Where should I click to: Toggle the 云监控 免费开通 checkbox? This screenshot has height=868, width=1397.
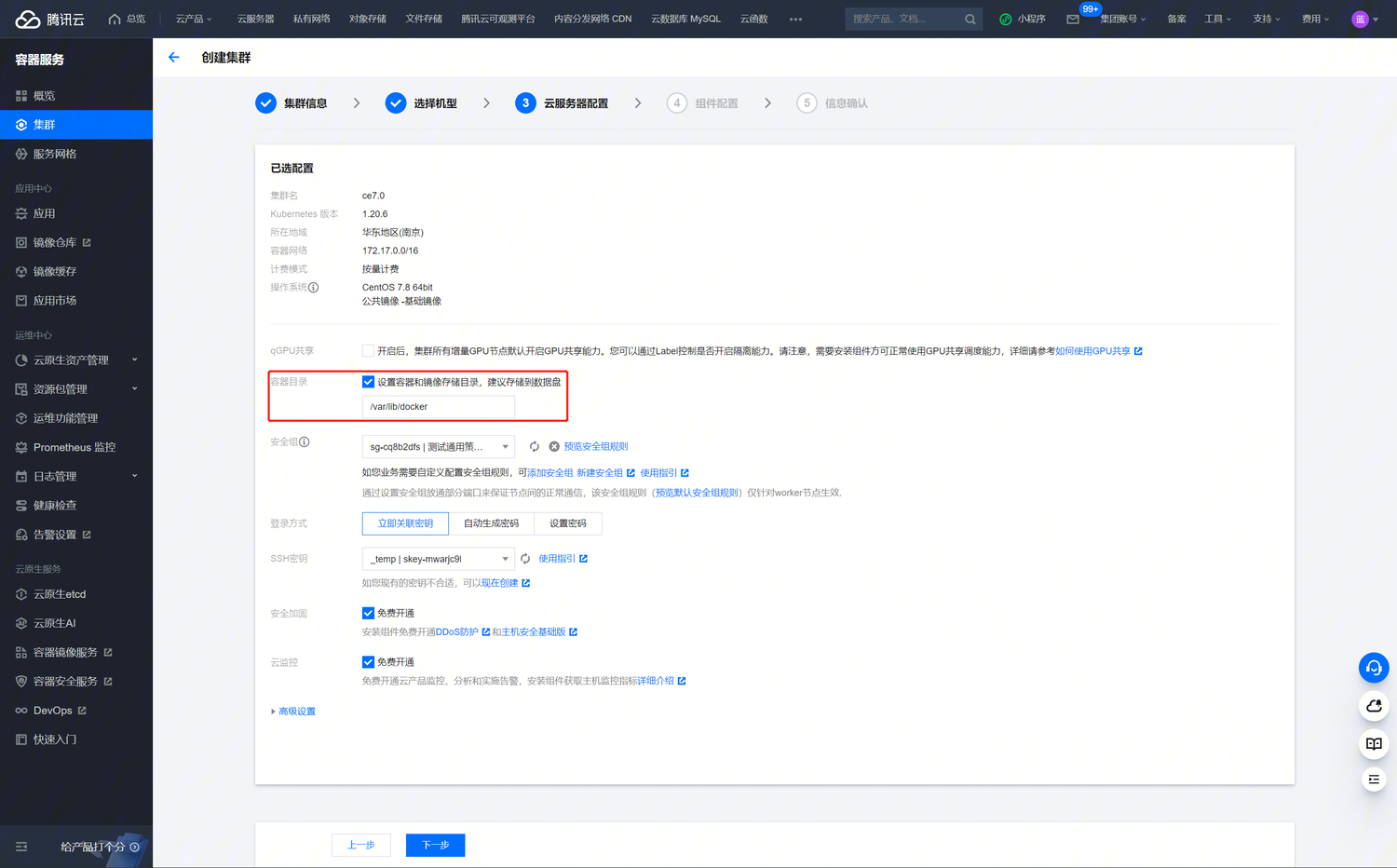tap(368, 662)
